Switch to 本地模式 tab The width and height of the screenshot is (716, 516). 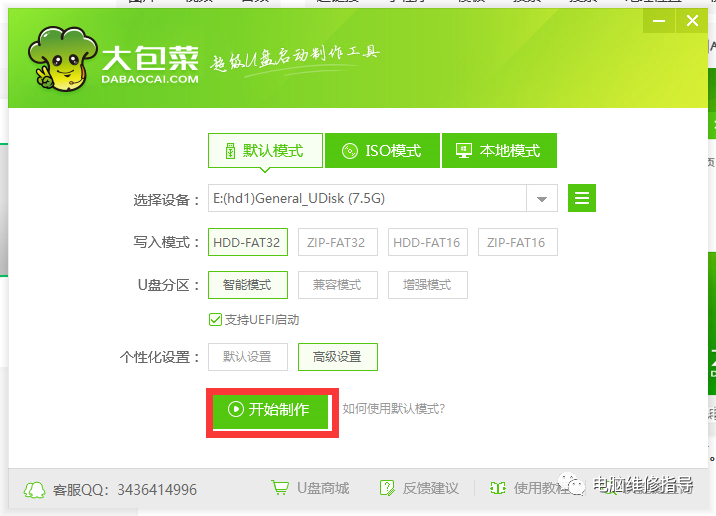coord(499,151)
